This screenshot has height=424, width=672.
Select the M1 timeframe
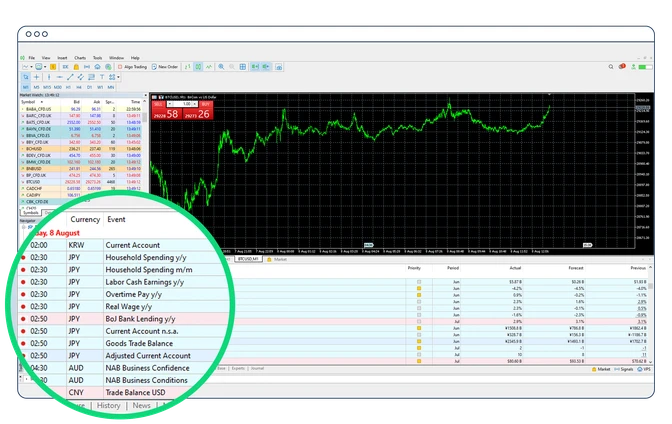[x=26, y=87]
